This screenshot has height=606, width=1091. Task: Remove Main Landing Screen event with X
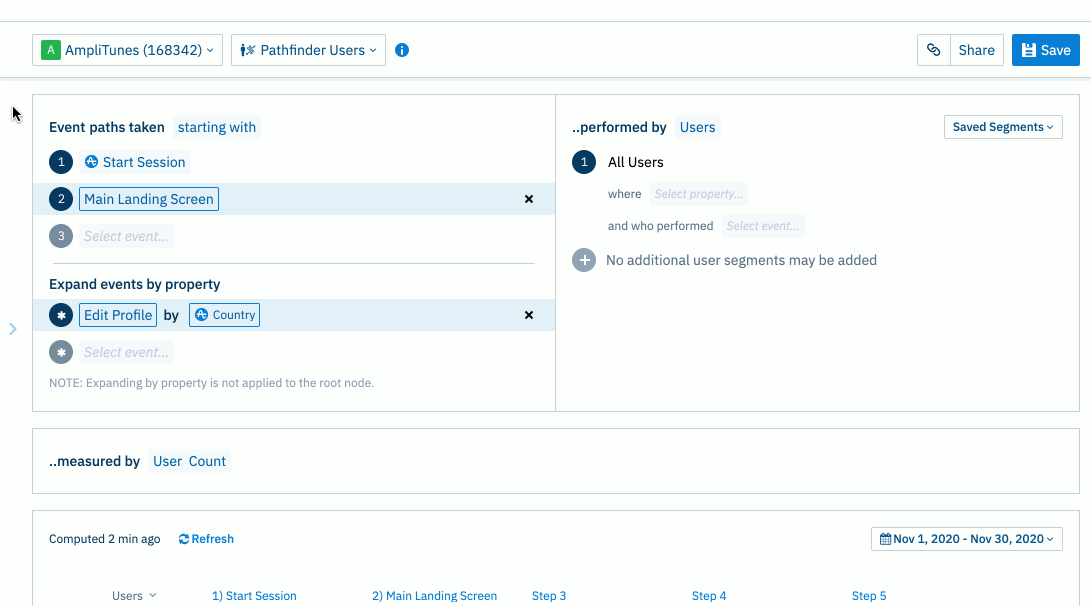click(529, 199)
